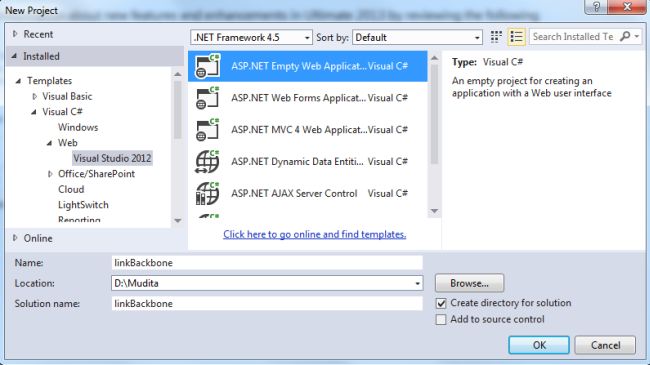This screenshot has width=650, height=365.
Task: Select ASP.NET AJAX Server Control template
Action: [x=308, y=193]
